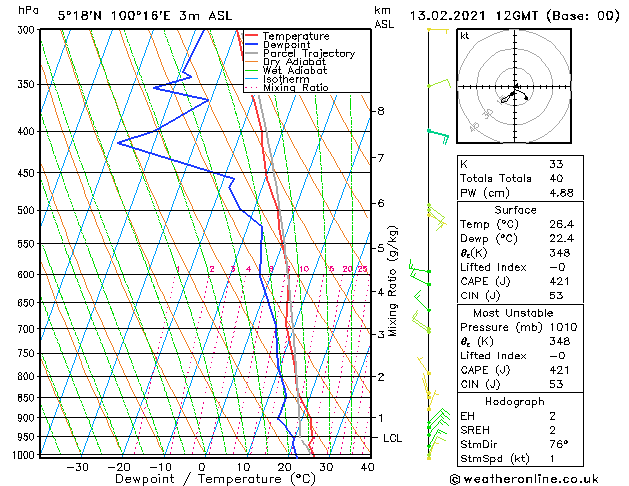Click surface Temp value 26.4
The image size is (629, 486).
pyautogui.click(x=561, y=224)
